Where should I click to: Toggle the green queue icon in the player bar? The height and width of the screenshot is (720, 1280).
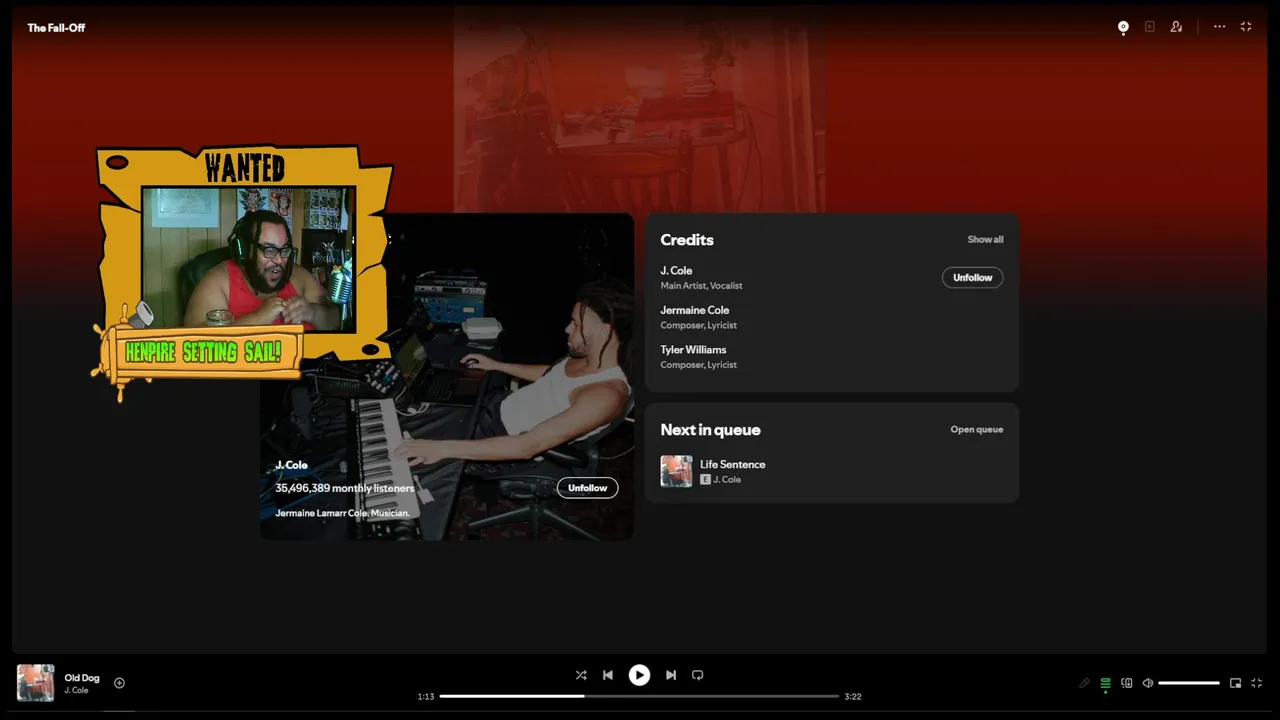[1105, 683]
